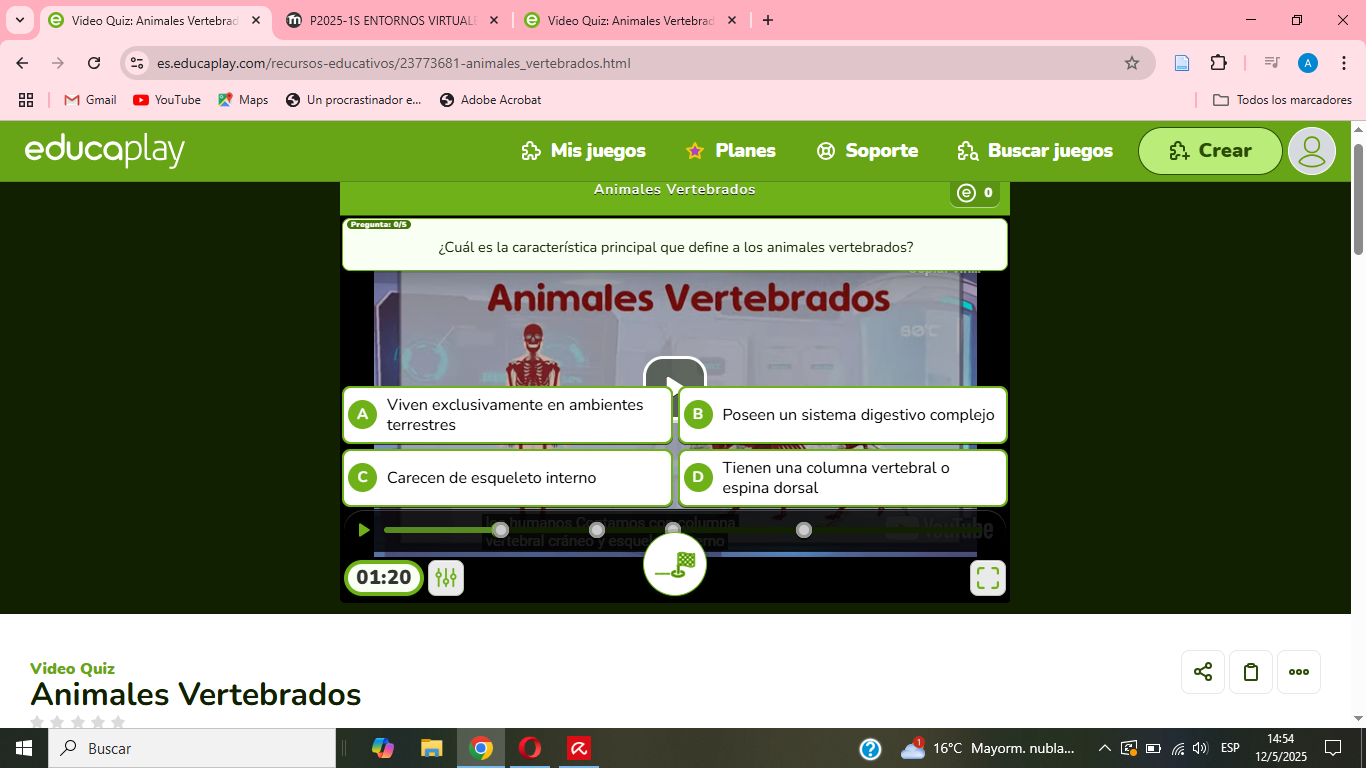Click the score counter badge

coord(975,193)
